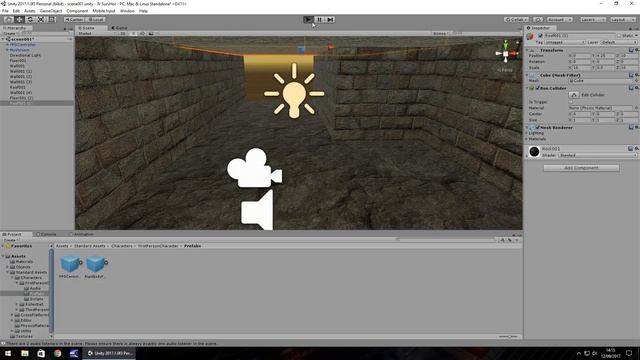Toggle the Is Trigger checkbox
Screen dimensions: 640x360
point(571,102)
